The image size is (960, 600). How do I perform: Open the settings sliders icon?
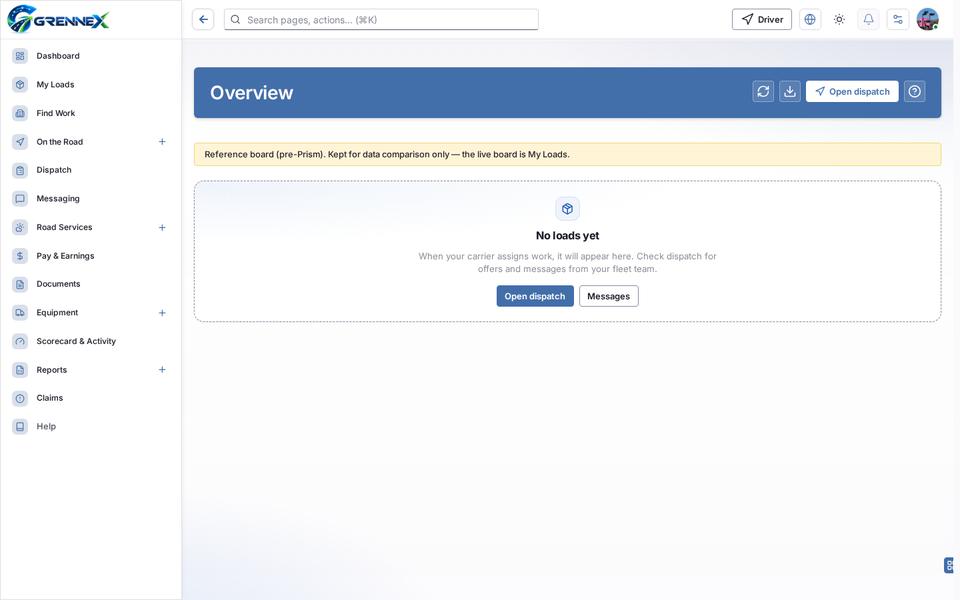pyautogui.click(x=898, y=20)
